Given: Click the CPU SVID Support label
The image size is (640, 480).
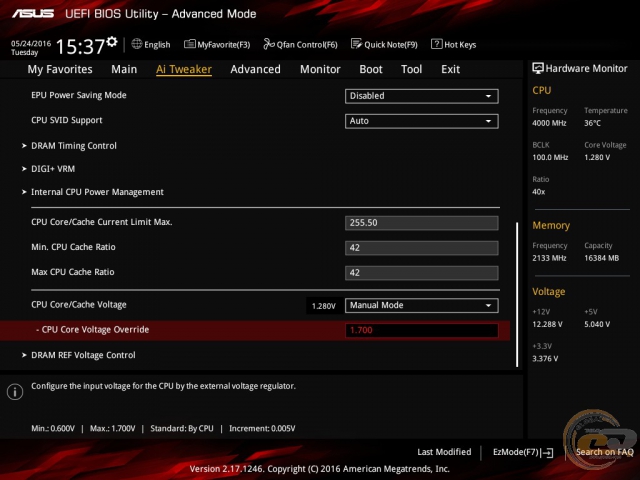Looking at the screenshot, I should pos(67,120).
